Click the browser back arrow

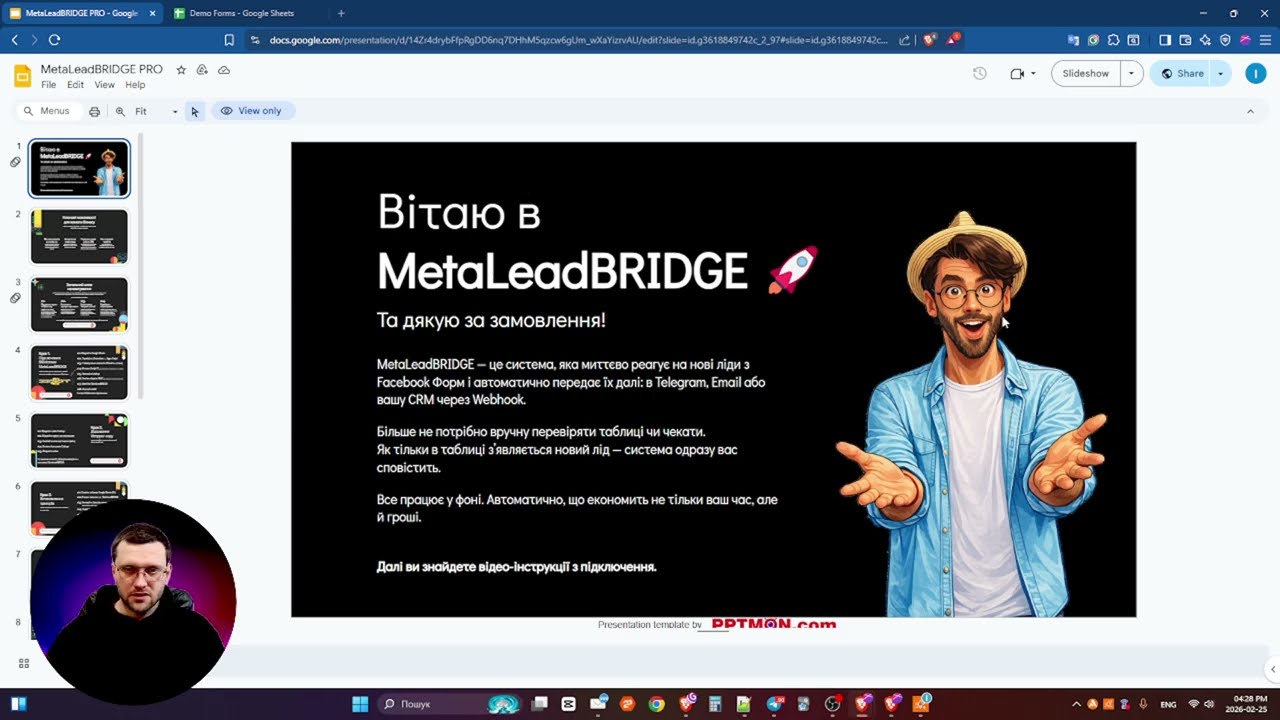click(x=15, y=40)
